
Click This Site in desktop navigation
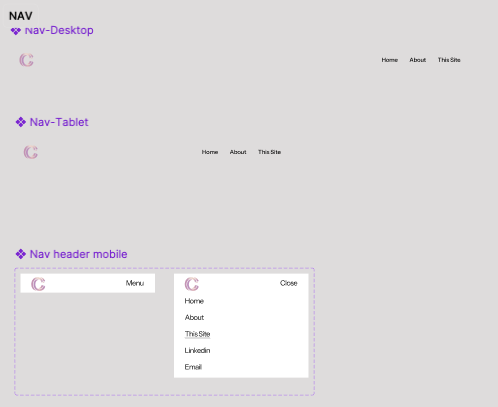(x=449, y=60)
